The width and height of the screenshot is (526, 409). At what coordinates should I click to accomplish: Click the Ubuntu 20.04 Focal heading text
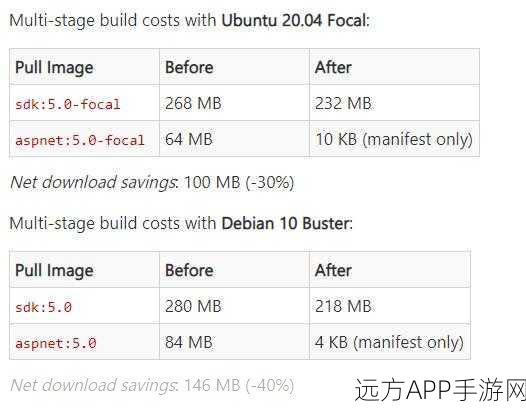pyautogui.click(x=294, y=20)
